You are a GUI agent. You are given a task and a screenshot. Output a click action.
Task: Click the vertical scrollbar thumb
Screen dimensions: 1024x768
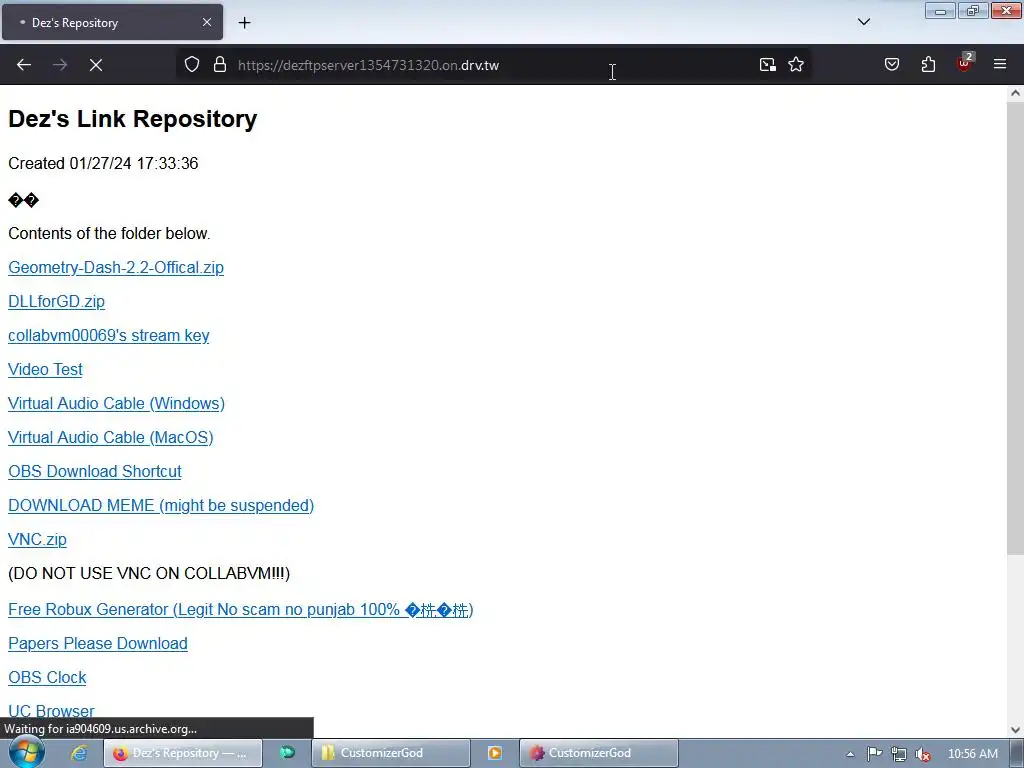click(x=1015, y=328)
